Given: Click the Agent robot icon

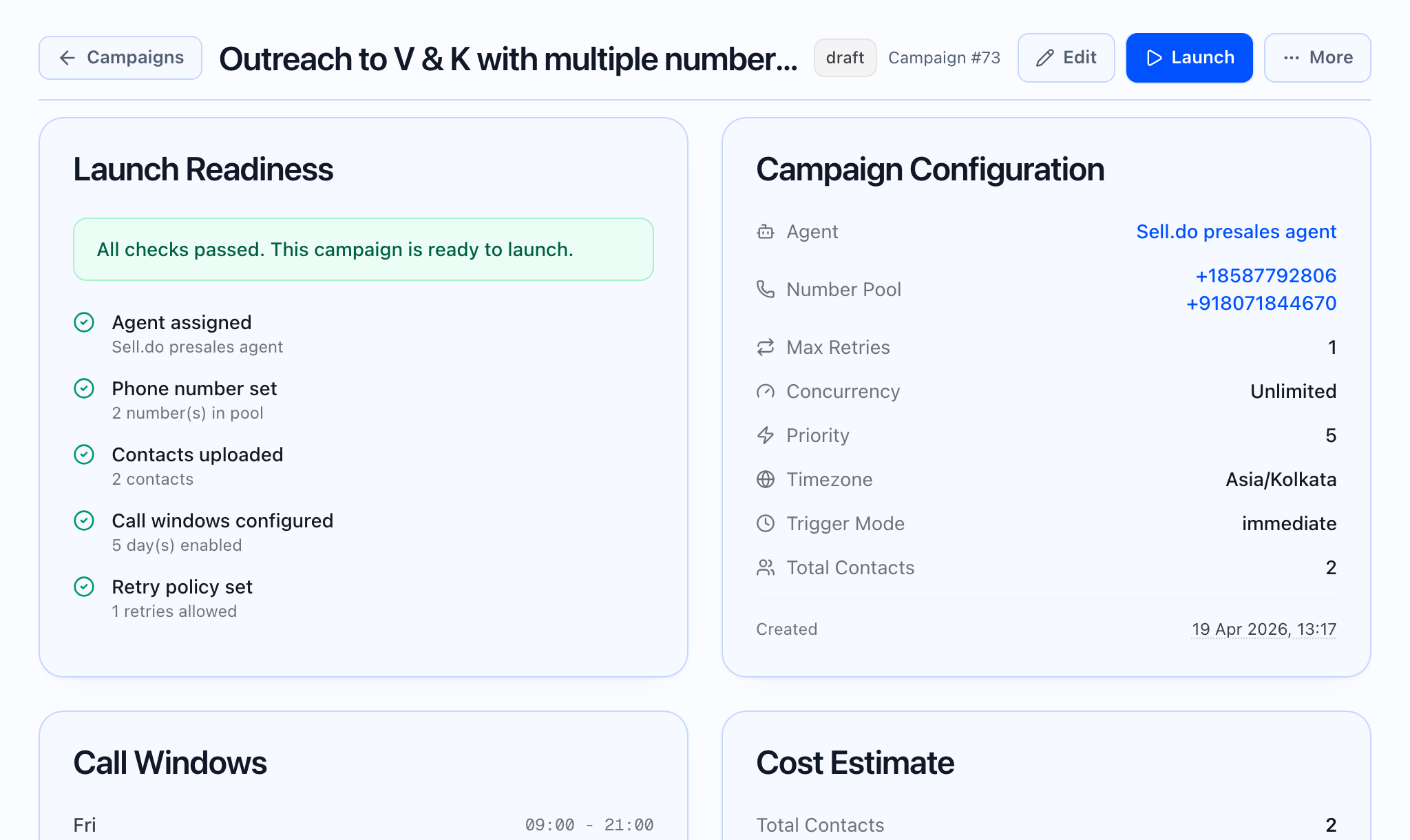Looking at the screenshot, I should 766,231.
